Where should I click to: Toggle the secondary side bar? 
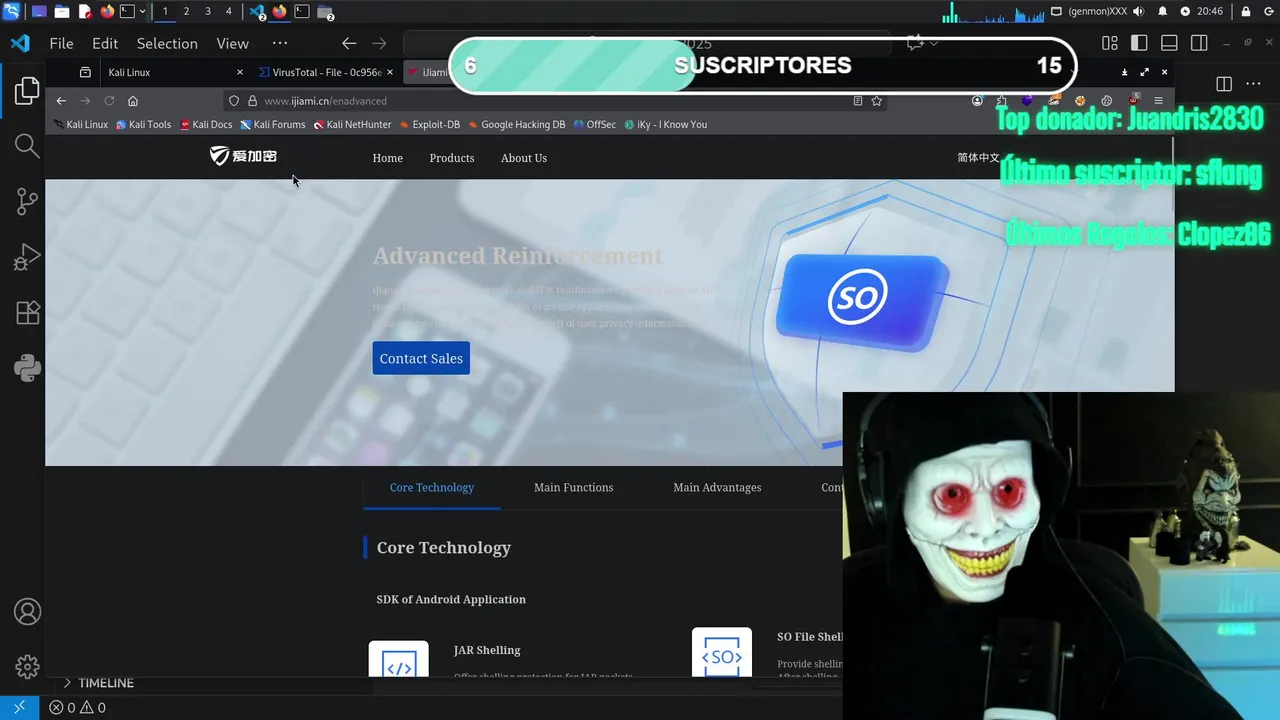click(x=1199, y=43)
